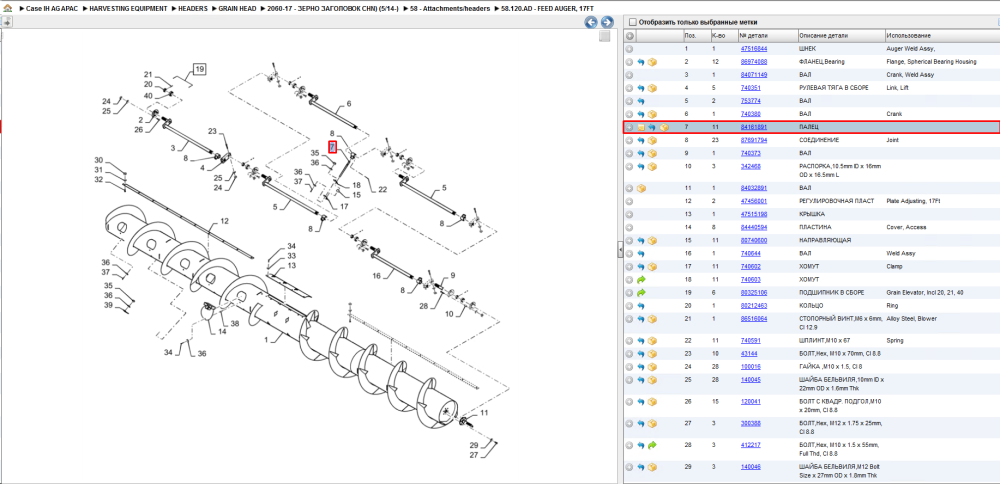Click the blue arrow icon for part 753774
Screen dimensions: 1000x484
point(641,101)
